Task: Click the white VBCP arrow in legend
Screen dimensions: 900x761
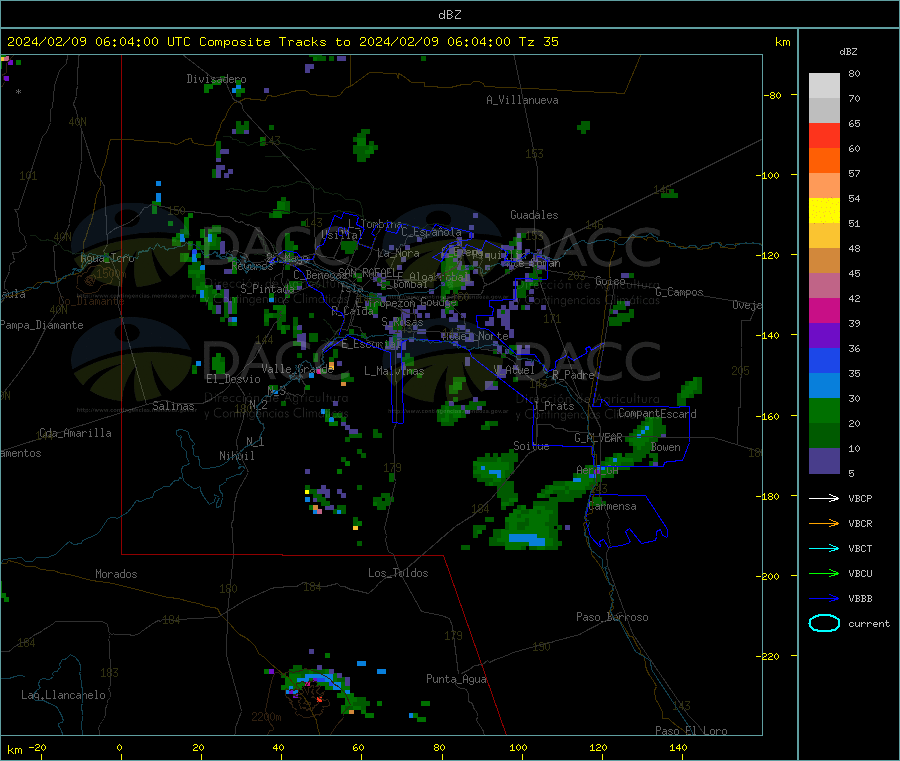Action: 824,498
